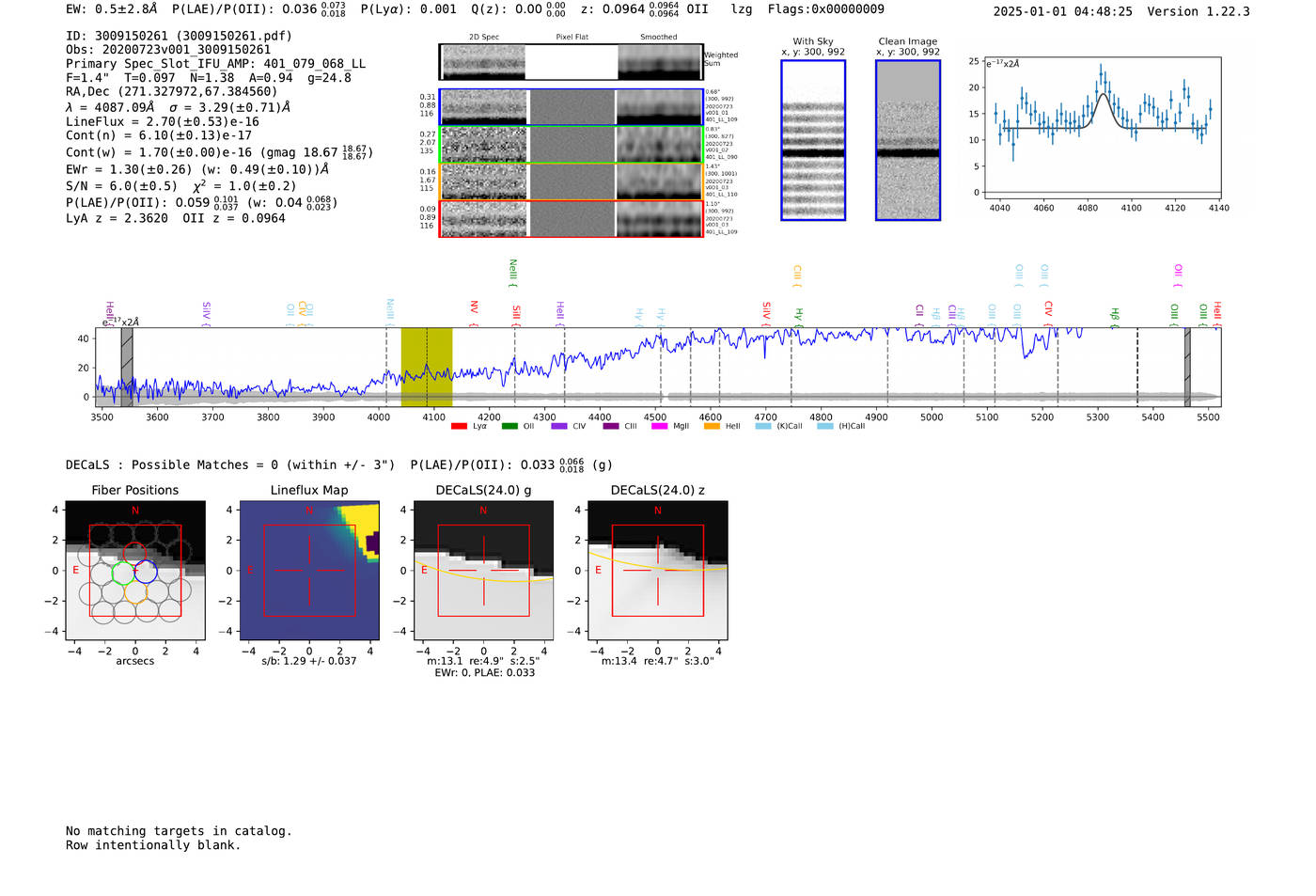This screenshot has width=1316, height=896.
Task: Open the Clean Image panel
Action: pyautogui.click(x=908, y=140)
